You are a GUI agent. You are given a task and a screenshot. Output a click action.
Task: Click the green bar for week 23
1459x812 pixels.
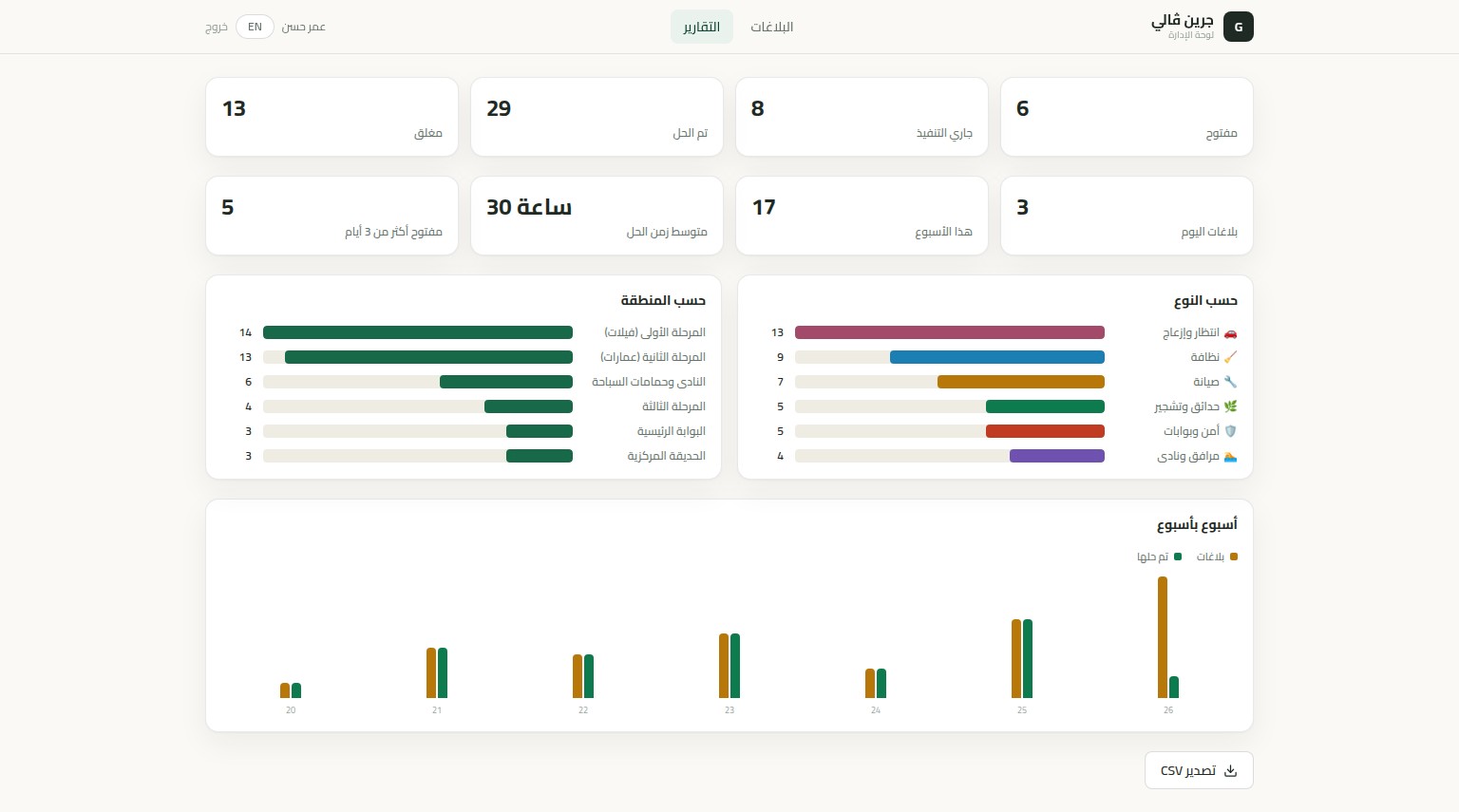[735, 666]
